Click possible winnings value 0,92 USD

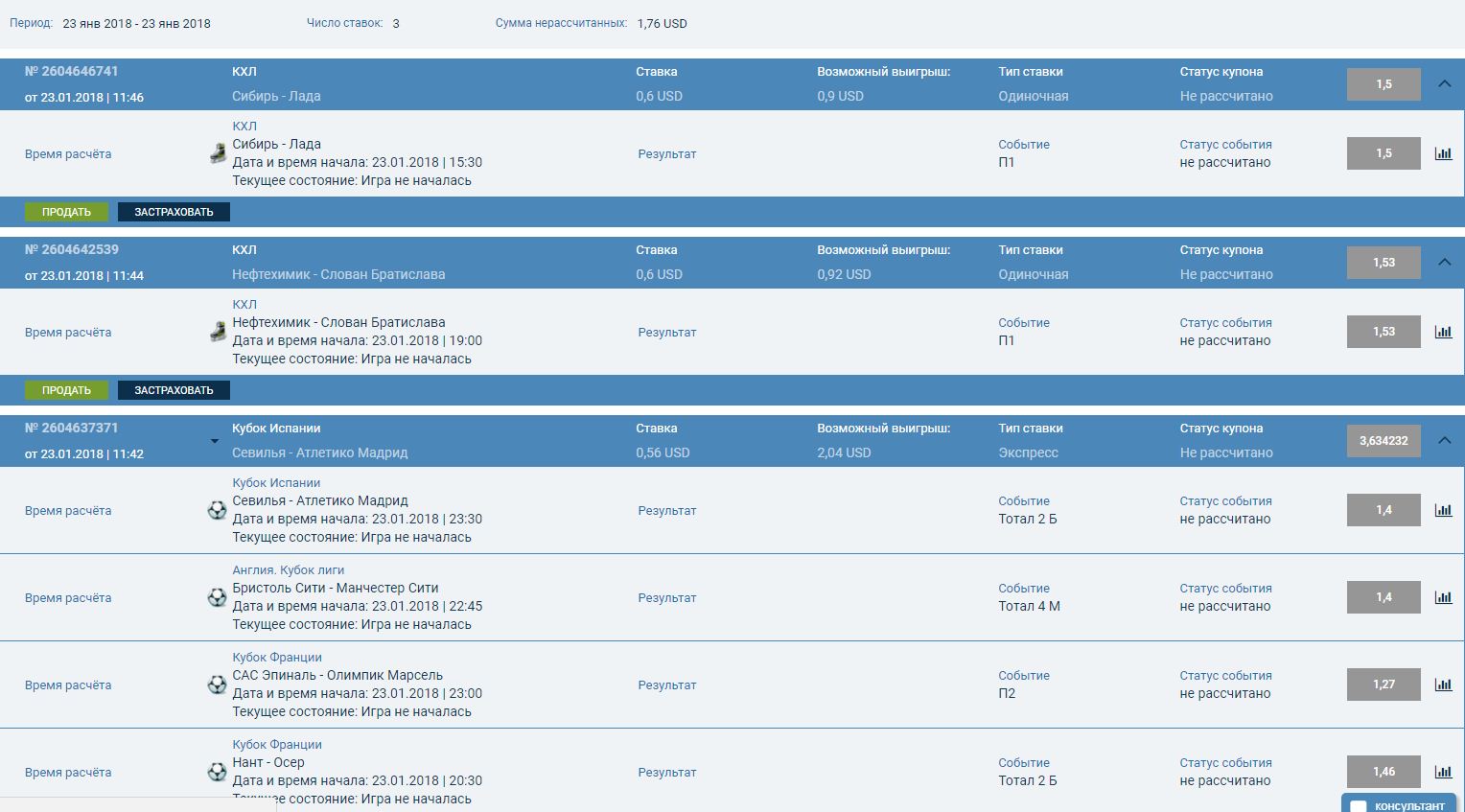(844, 274)
